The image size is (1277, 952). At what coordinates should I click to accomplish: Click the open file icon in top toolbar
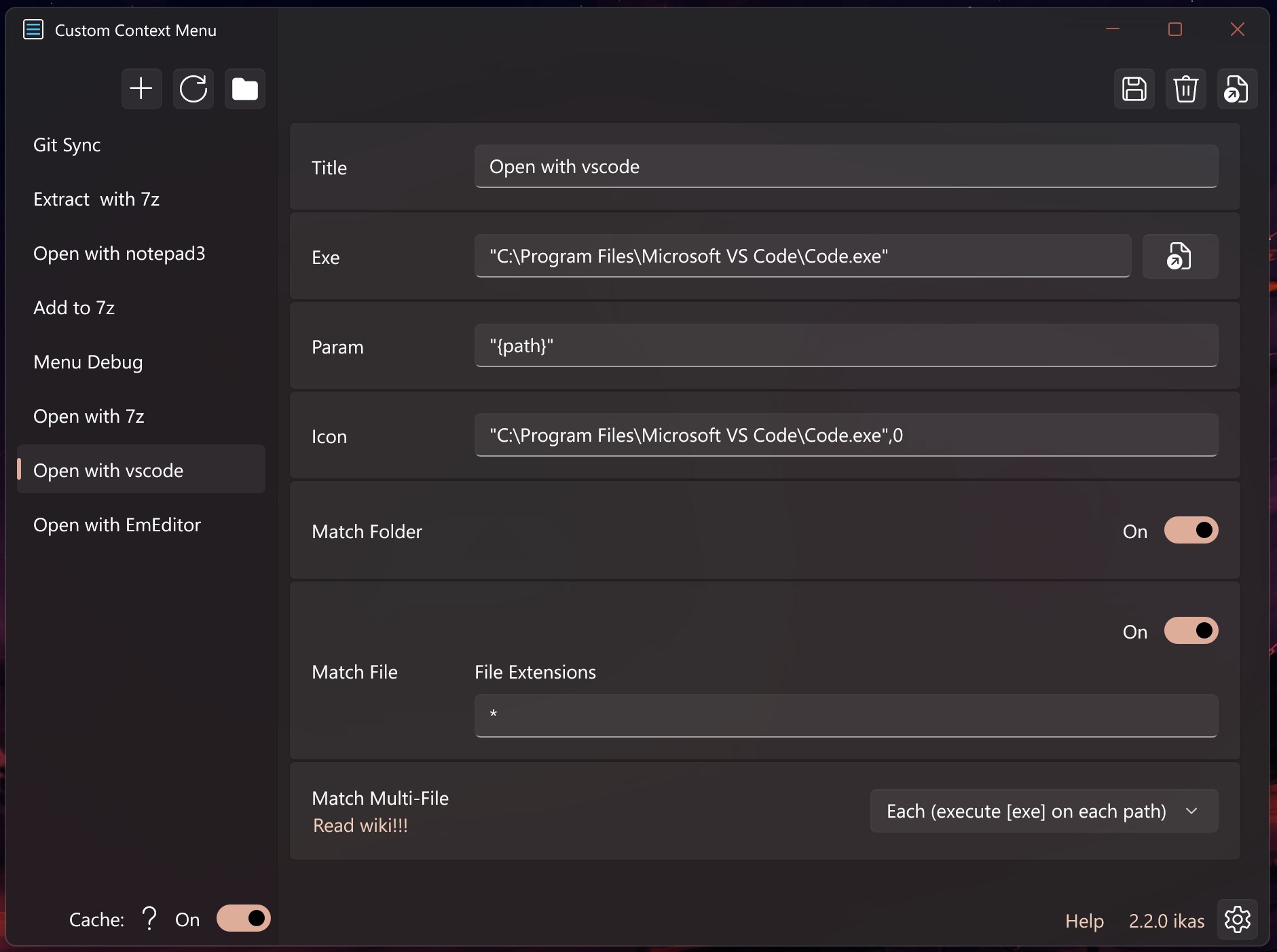coord(1236,89)
